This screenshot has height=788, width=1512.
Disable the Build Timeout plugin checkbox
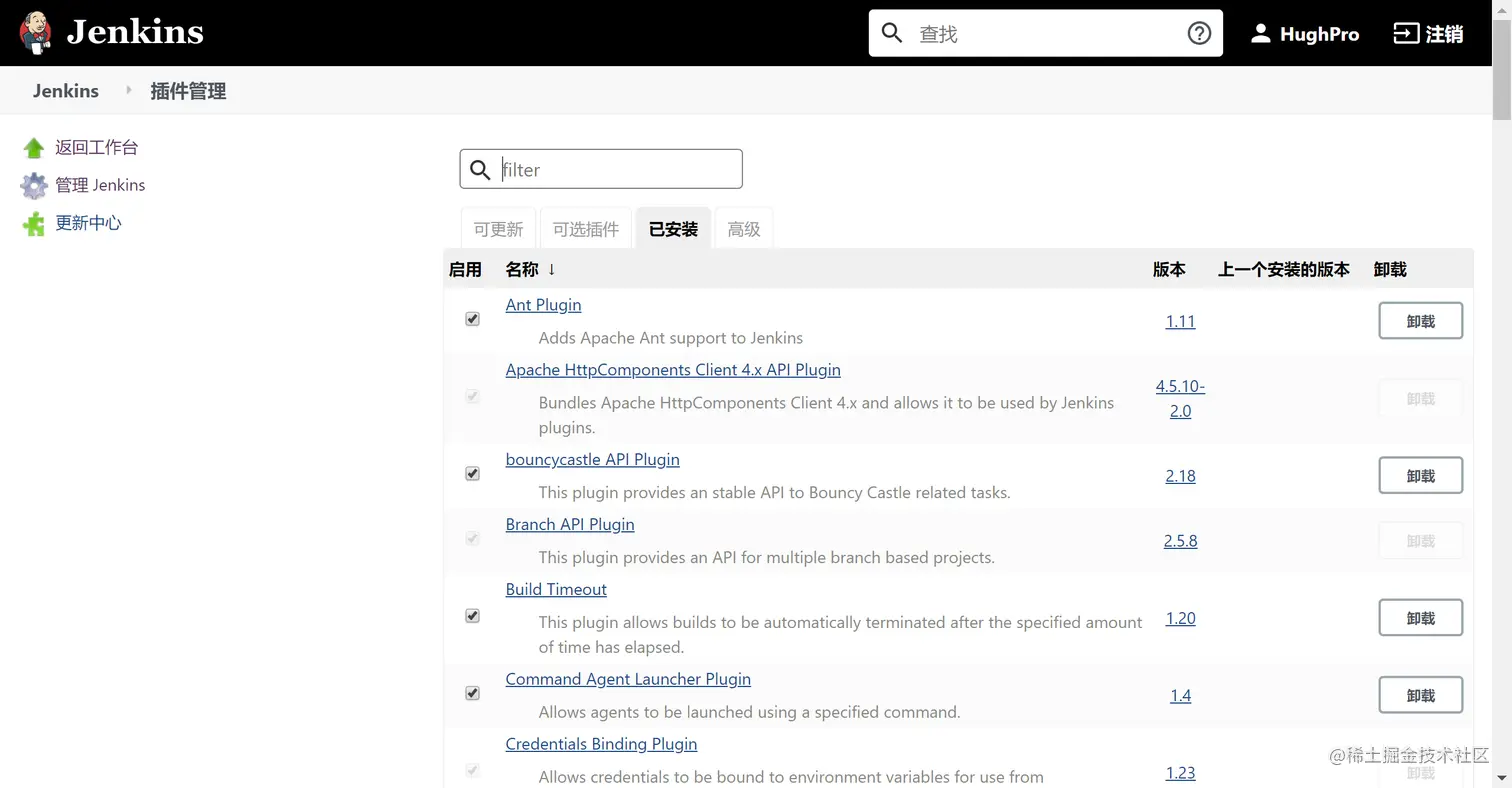tap(472, 616)
